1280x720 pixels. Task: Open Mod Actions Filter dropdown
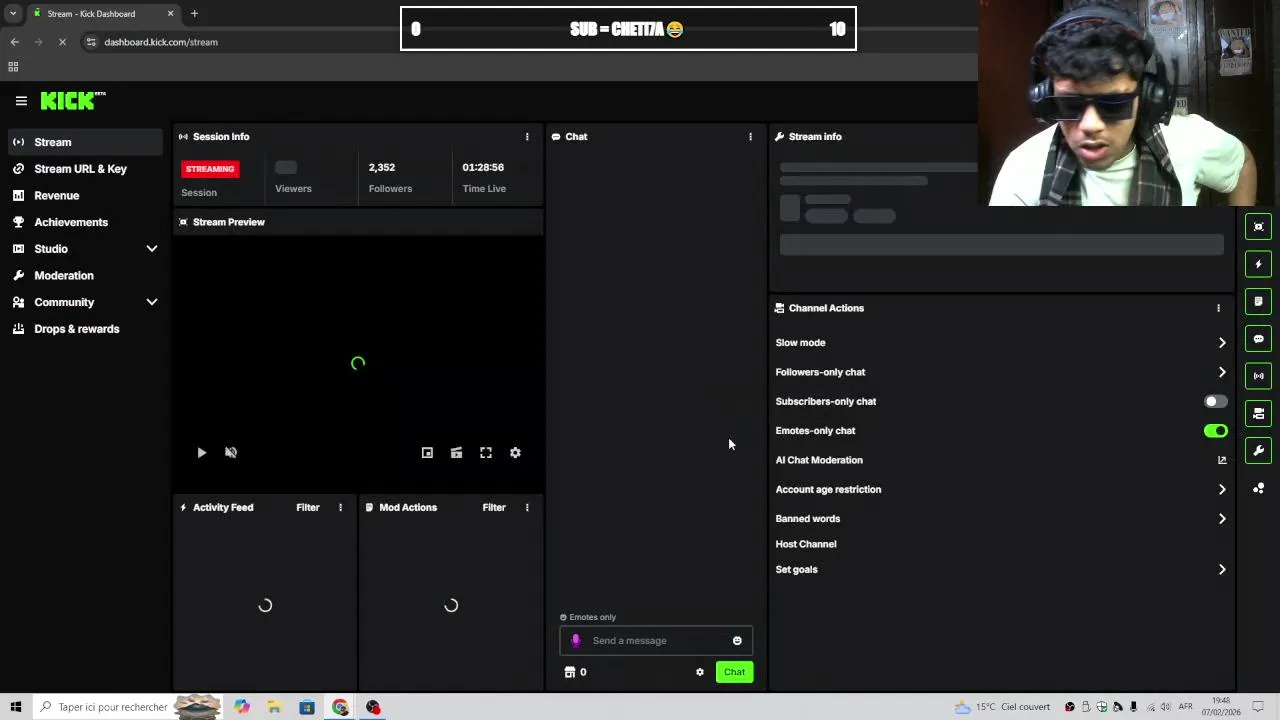pyautogui.click(x=494, y=507)
